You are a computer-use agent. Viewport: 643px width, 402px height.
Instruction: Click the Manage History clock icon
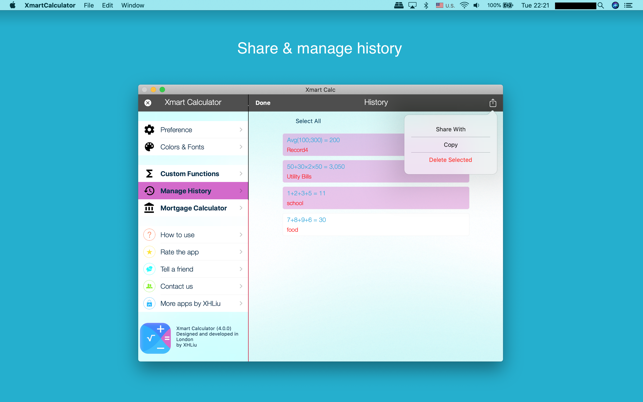tap(149, 191)
